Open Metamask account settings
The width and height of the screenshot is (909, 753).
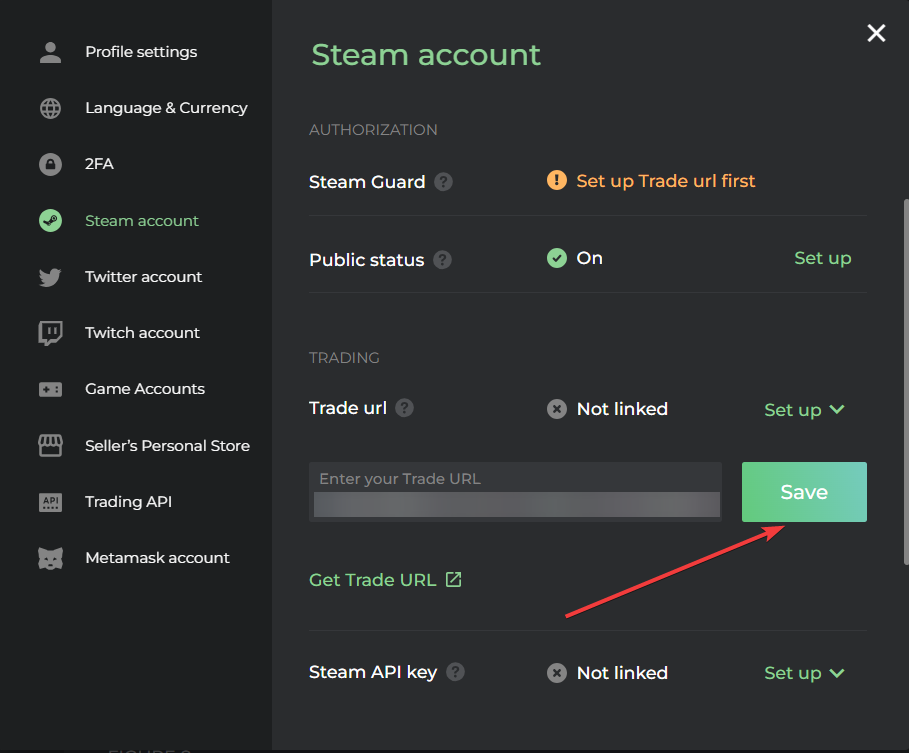coord(157,558)
